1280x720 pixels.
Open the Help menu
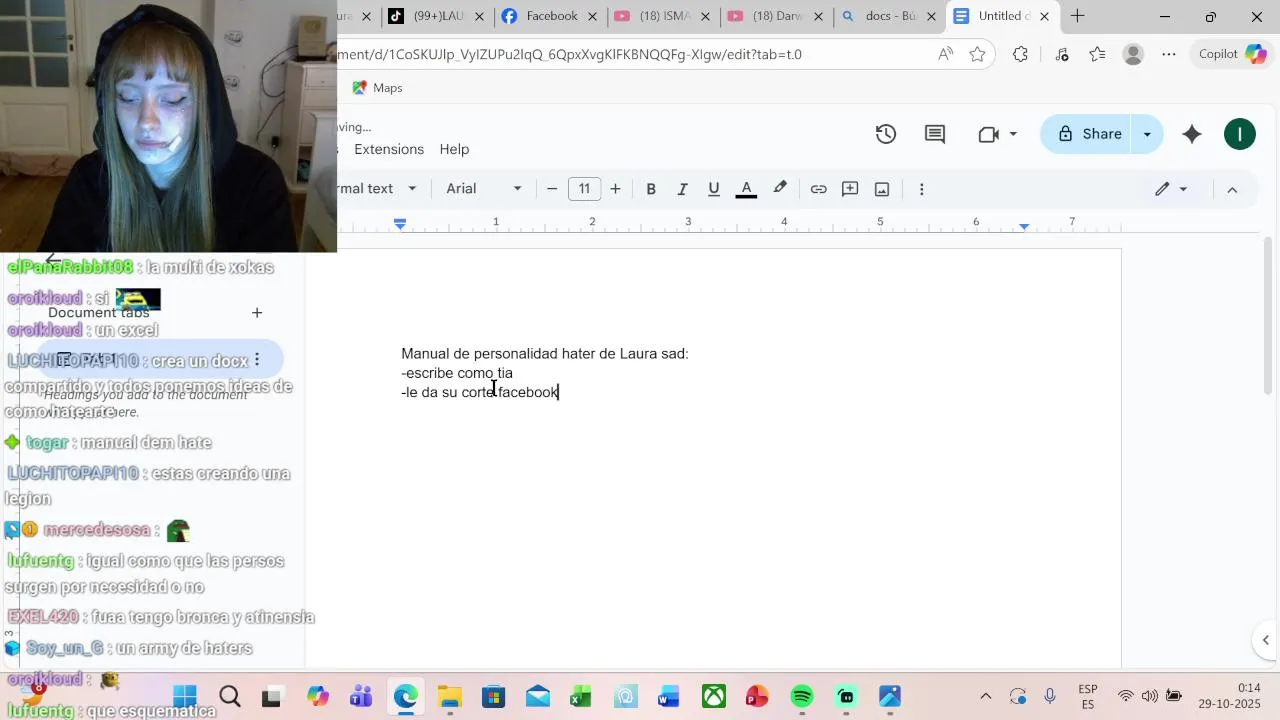(454, 149)
